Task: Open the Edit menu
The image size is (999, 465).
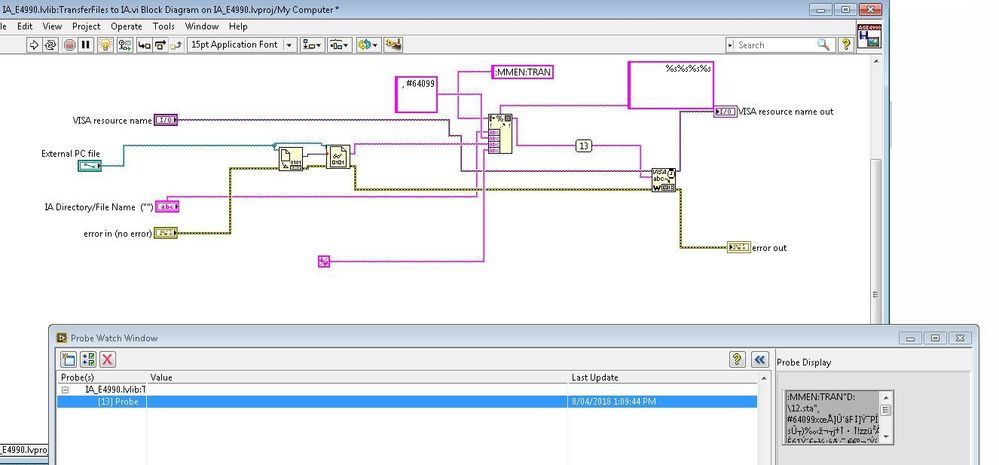Action: click(25, 26)
